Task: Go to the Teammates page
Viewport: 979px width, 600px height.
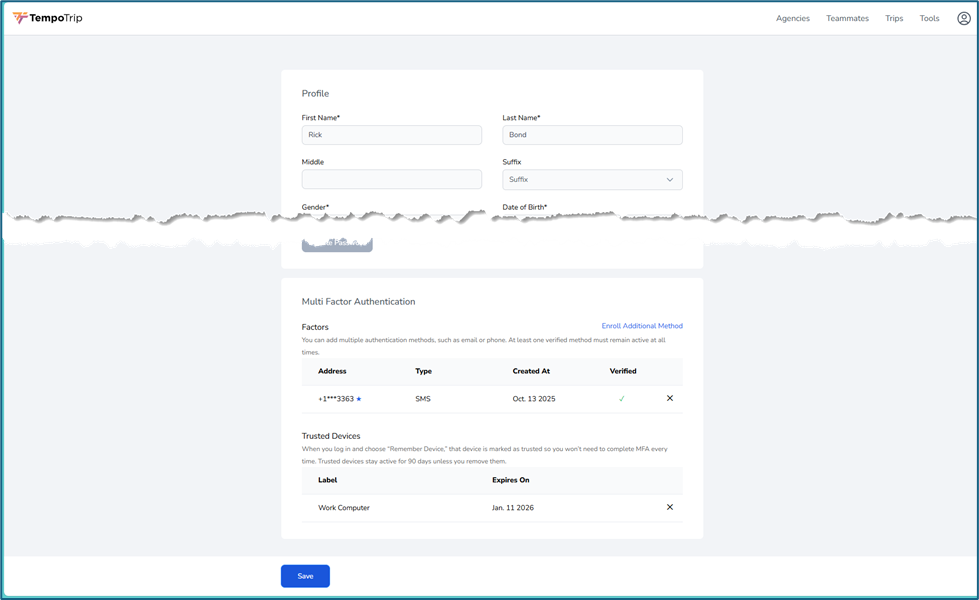Action: (x=847, y=18)
